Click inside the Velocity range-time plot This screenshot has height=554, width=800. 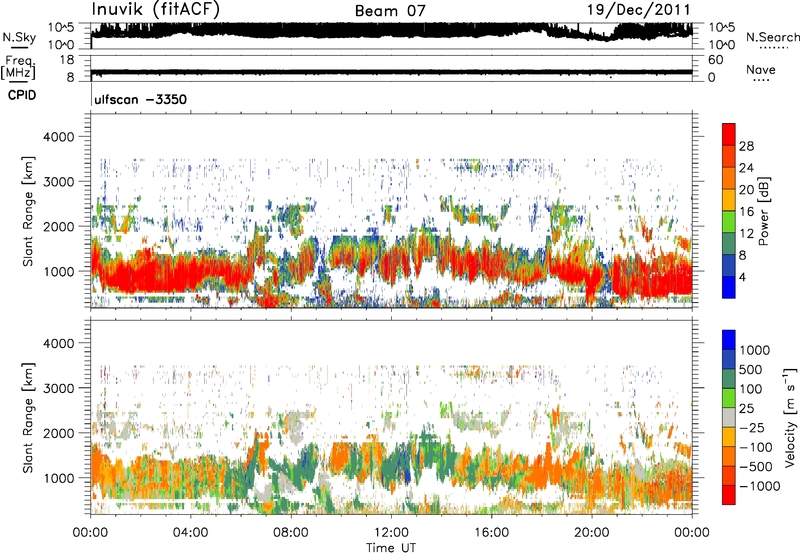tap(391, 416)
